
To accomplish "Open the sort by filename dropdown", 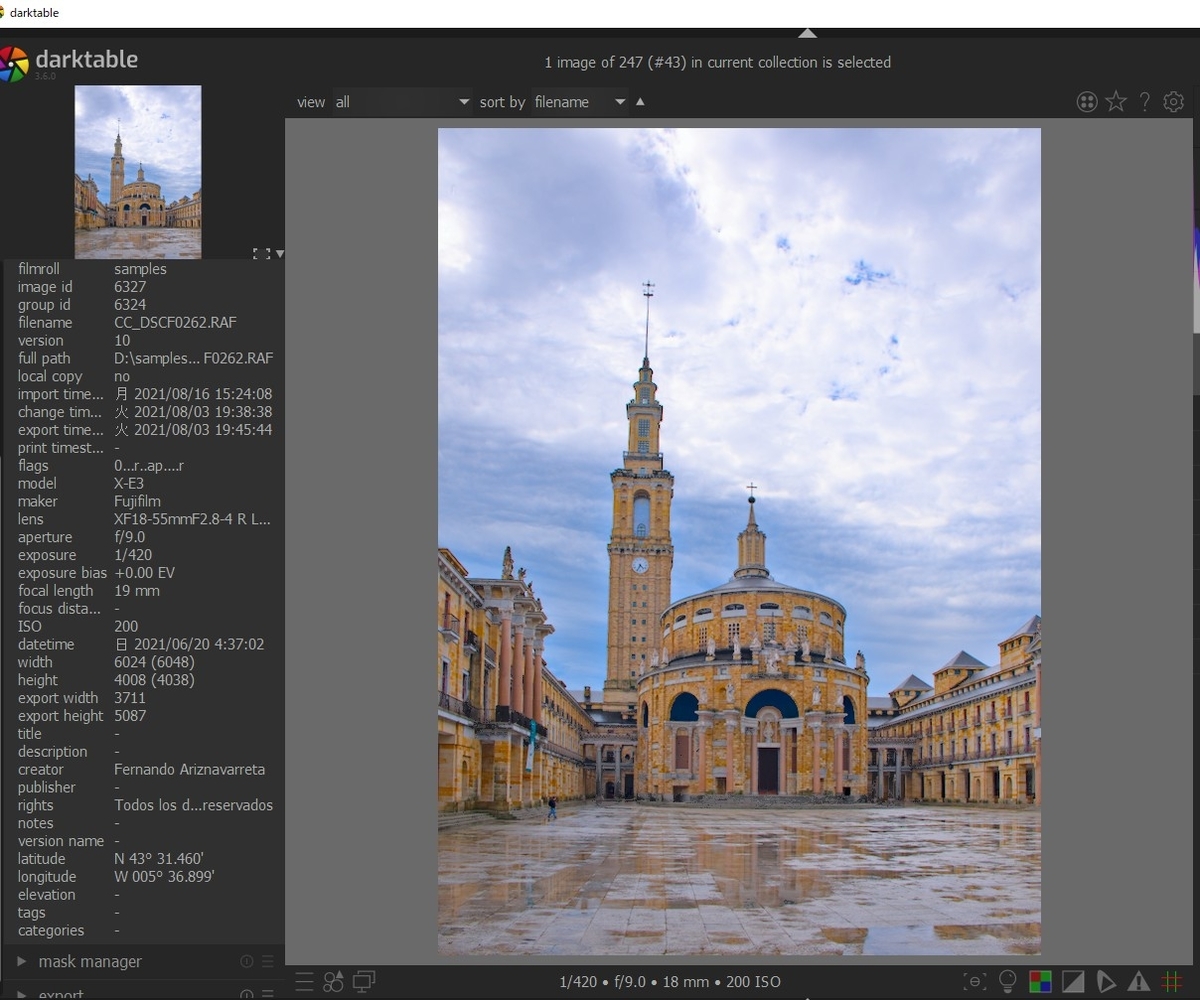I will pos(579,102).
